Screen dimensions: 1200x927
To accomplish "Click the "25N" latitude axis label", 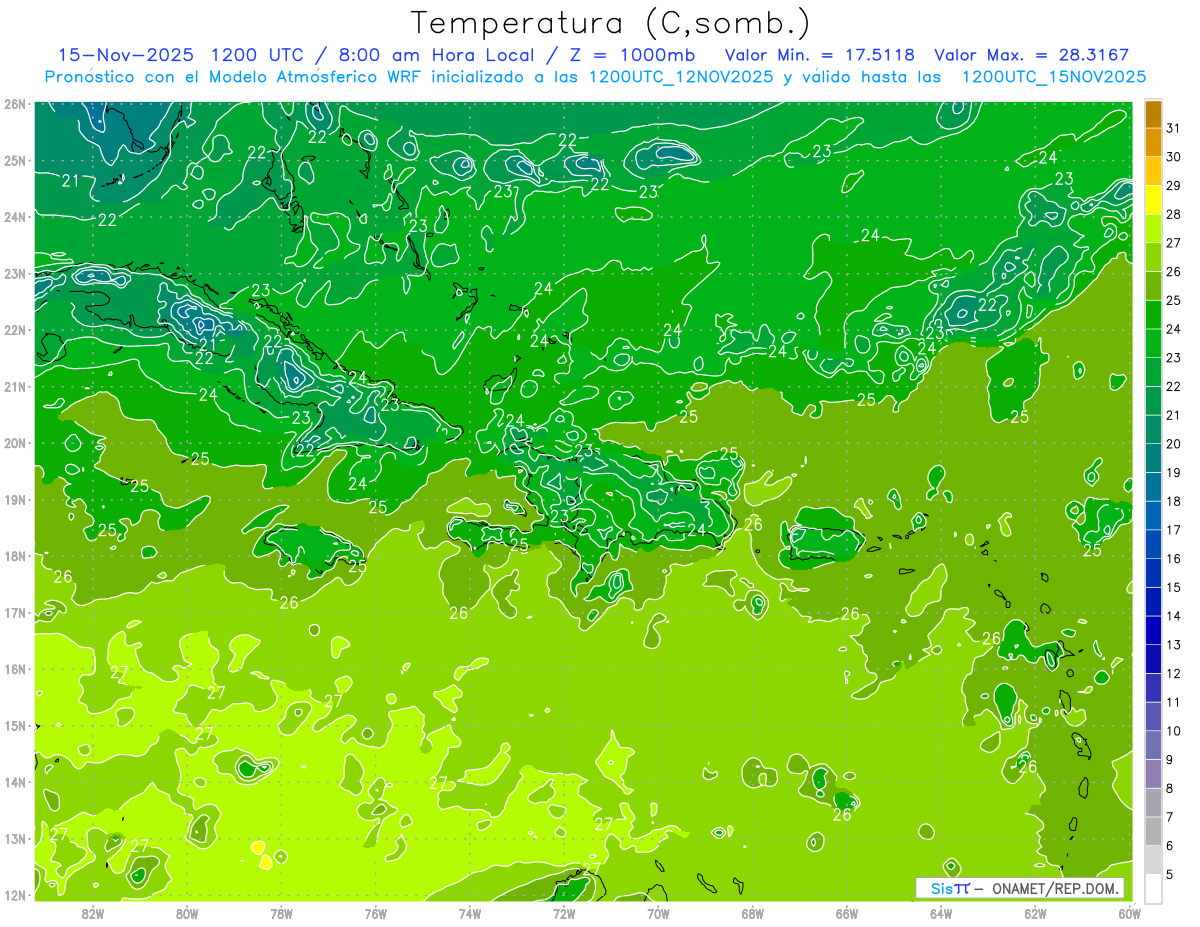I will pos(14,161).
